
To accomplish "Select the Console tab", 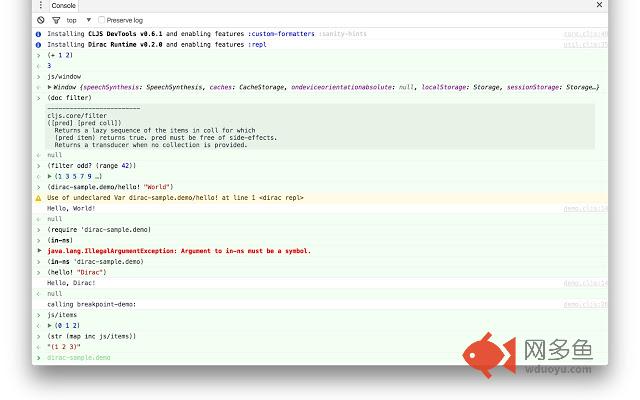I will coord(63,6).
